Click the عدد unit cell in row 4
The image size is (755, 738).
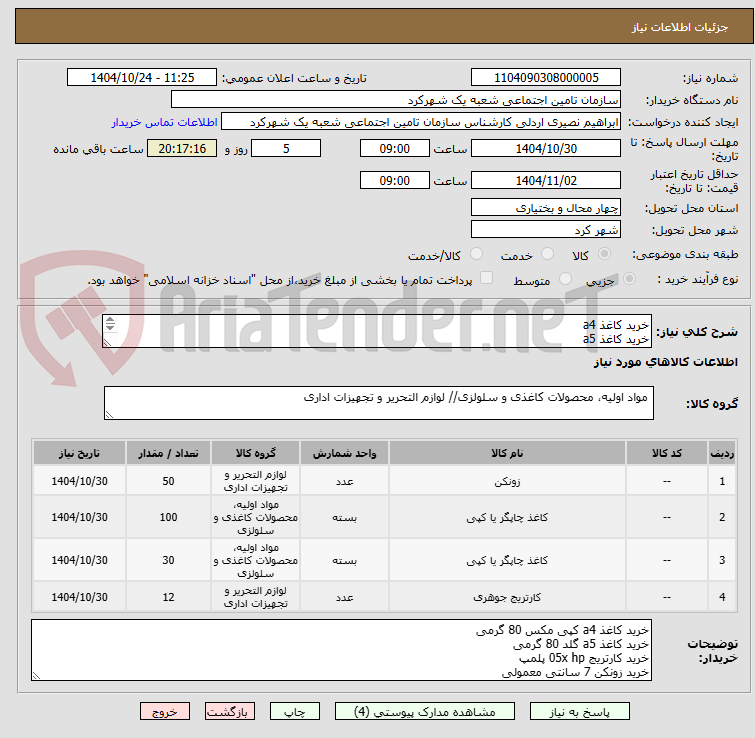tap(344, 597)
